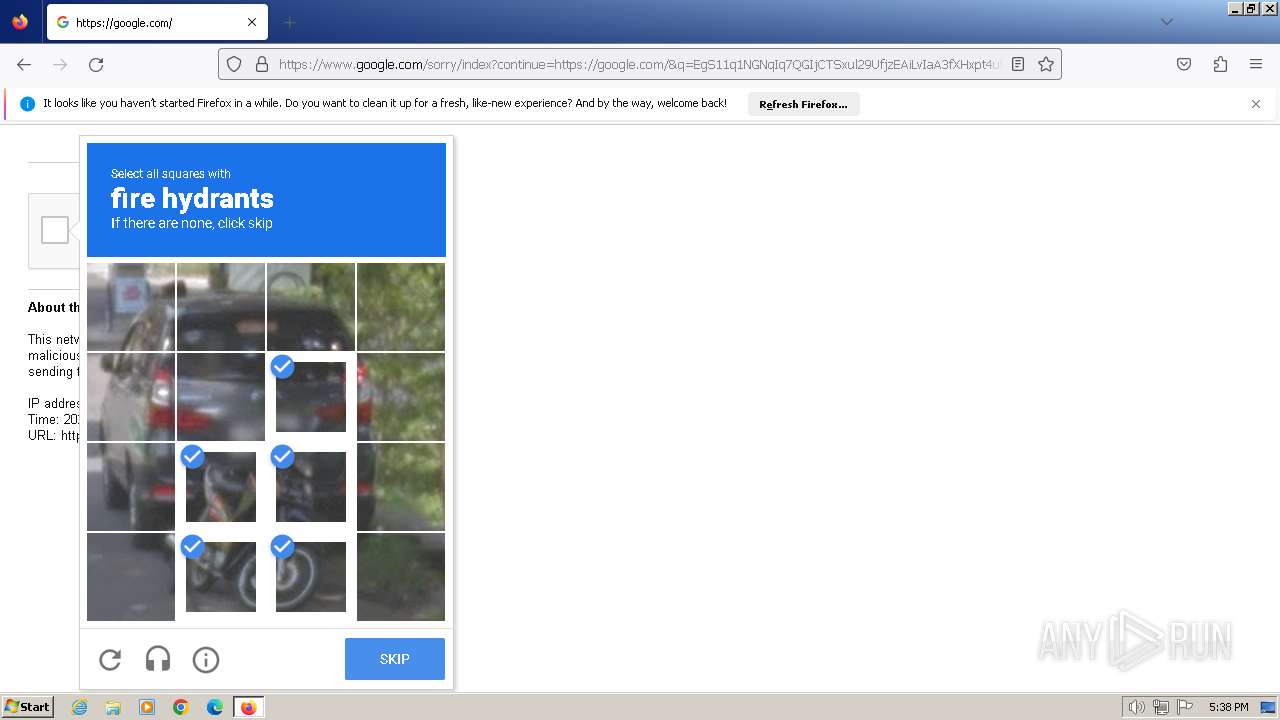The image size is (1280, 720).
Task: Get a new captcha challenge
Action: pos(110,659)
